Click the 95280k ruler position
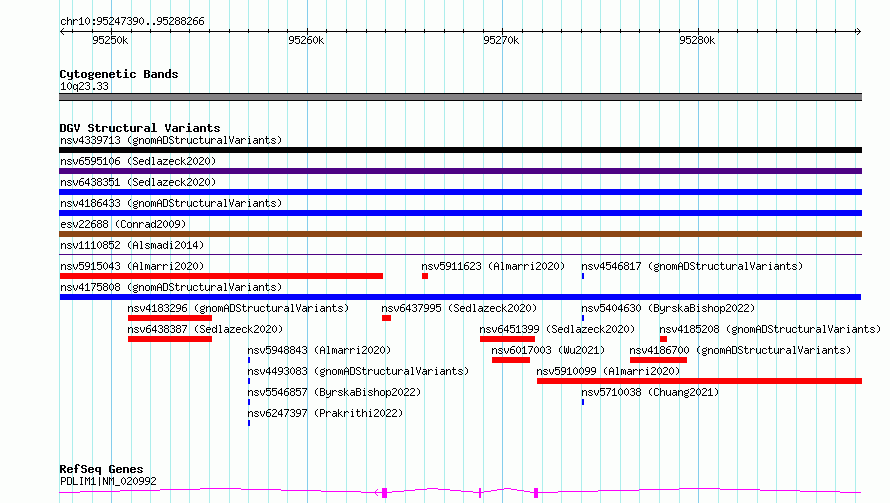This screenshot has width=890, height=503. pos(697,40)
